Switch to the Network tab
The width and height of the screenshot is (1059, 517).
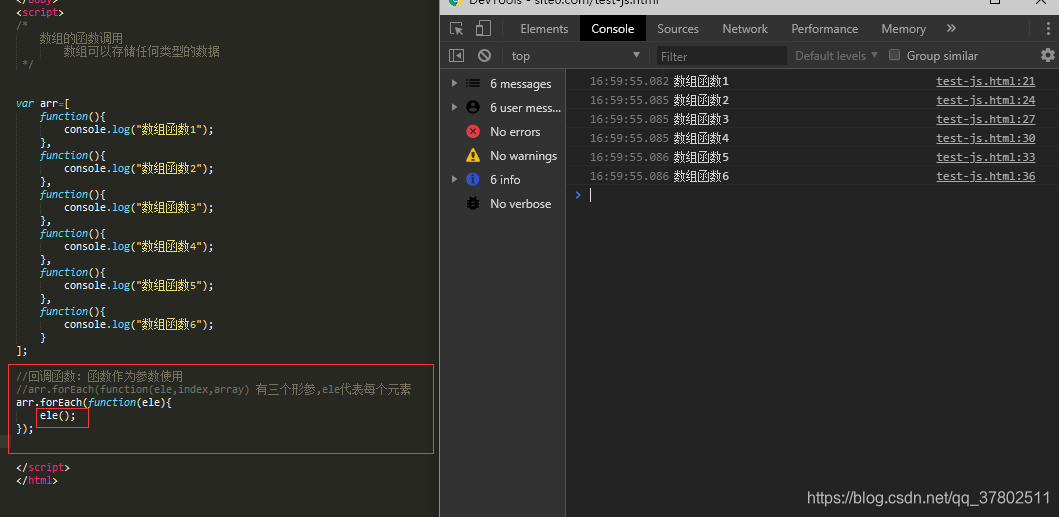[x=745, y=28]
